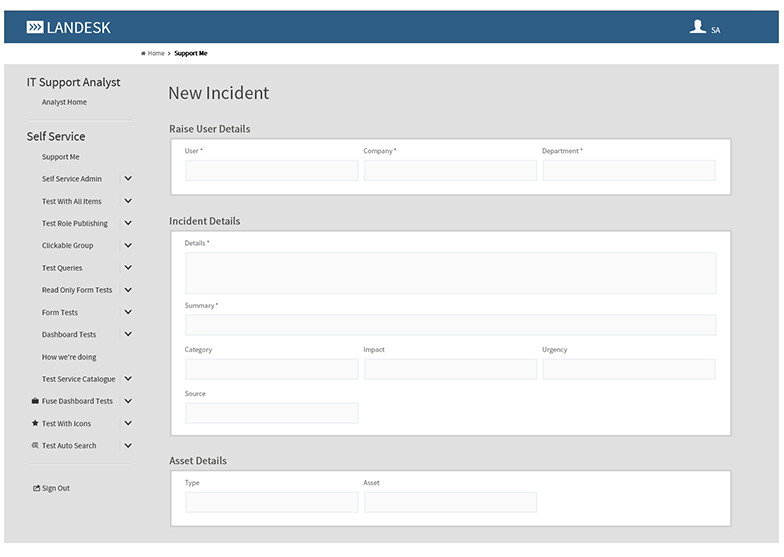Image resolution: width=784 pixels, height=557 pixels.
Task: Click the search icon beside Test Auto Search
Action: (x=35, y=446)
